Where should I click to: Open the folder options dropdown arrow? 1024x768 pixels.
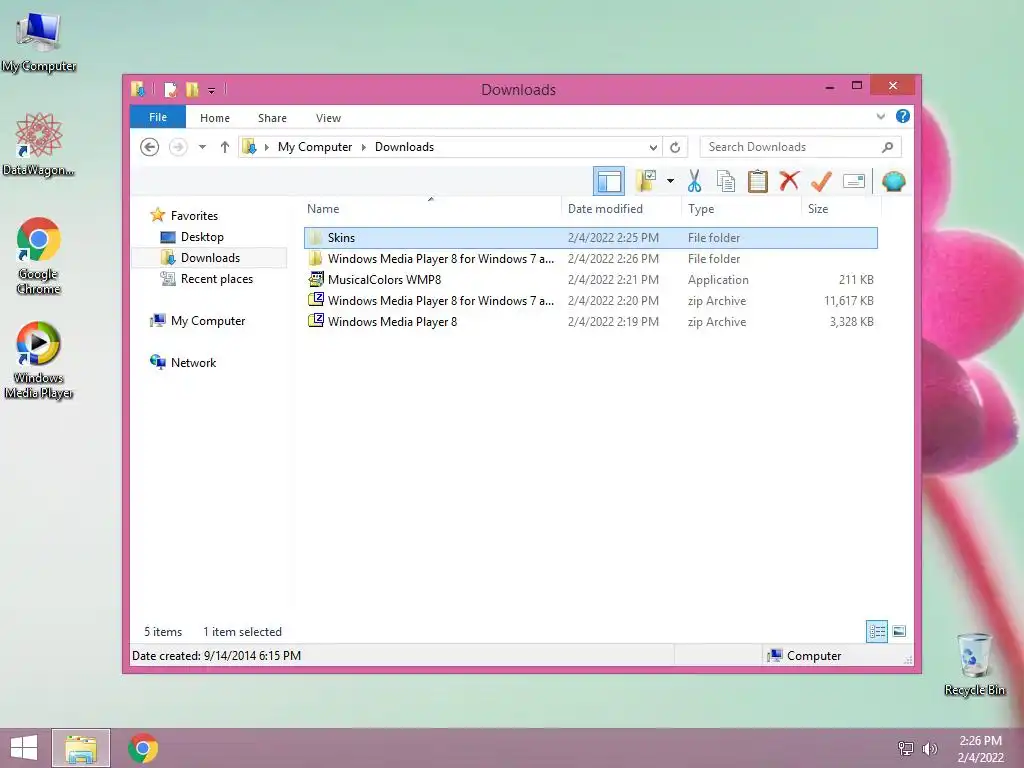click(670, 181)
